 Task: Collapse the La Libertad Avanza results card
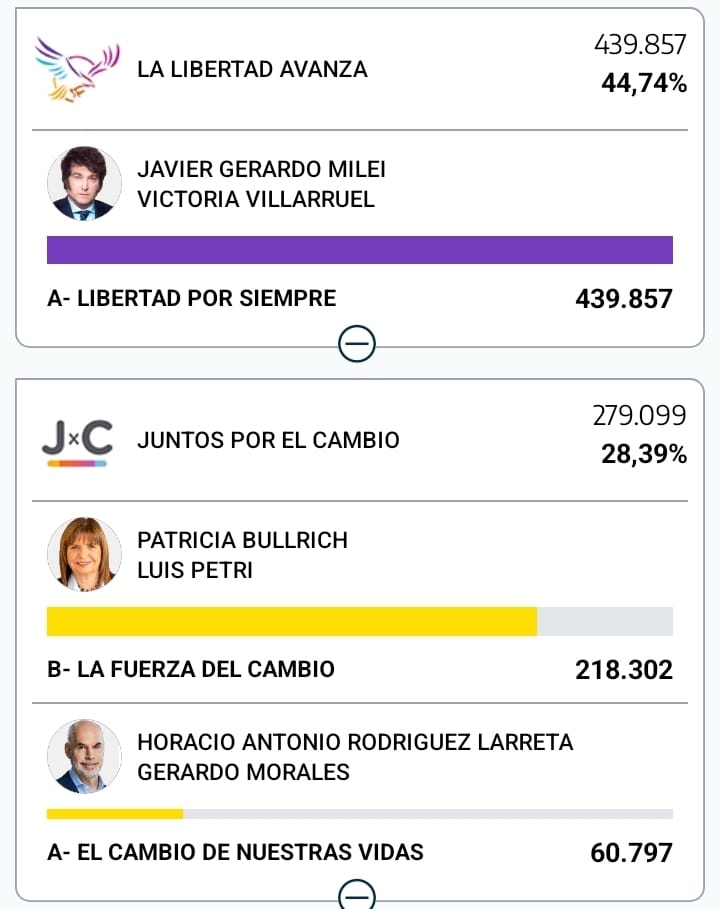[x=358, y=345]
